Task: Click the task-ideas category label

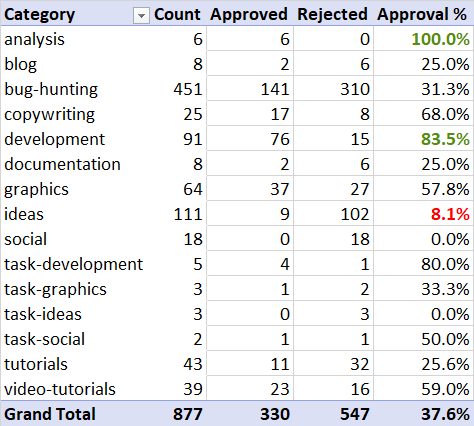Action: (43, 314)
